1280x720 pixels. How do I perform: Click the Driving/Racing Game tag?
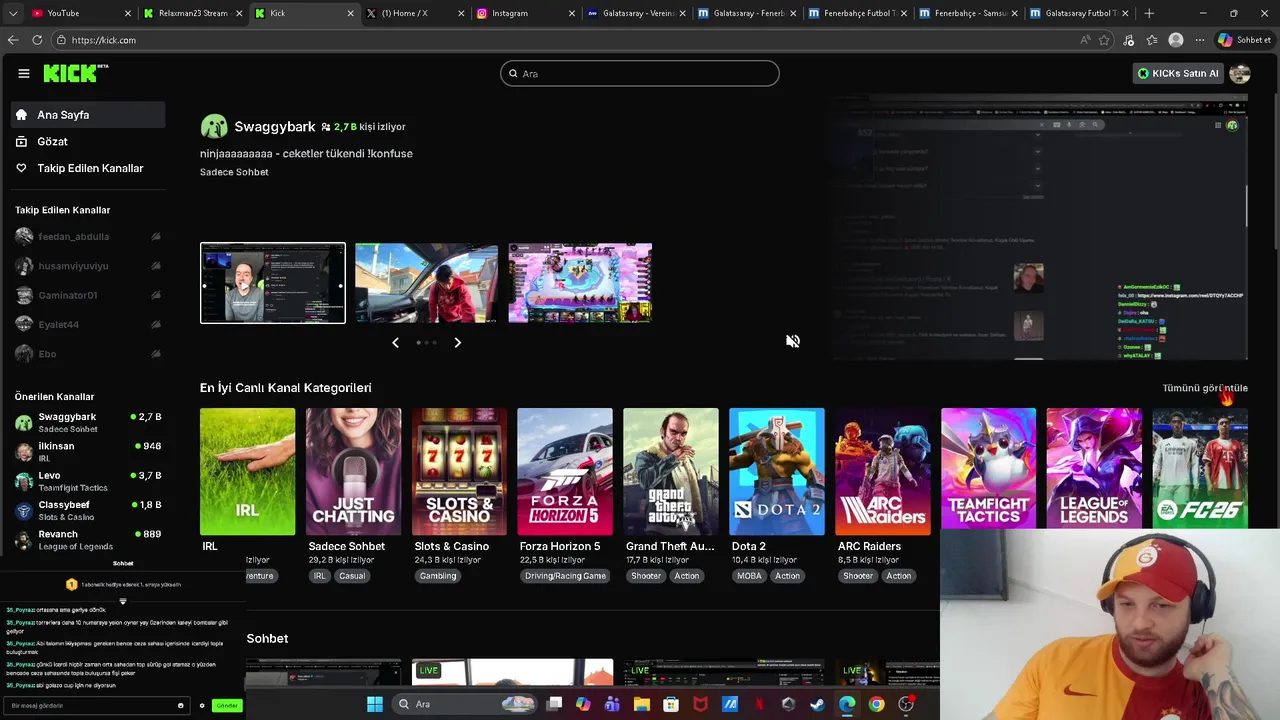point(565,576)
